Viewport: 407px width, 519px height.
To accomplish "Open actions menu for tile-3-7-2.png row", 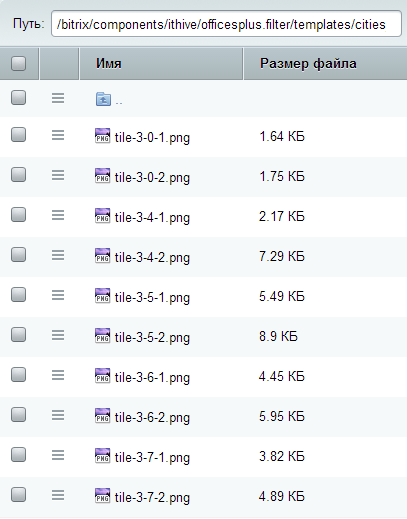I will pyautogui.click(x=58, y=495).
